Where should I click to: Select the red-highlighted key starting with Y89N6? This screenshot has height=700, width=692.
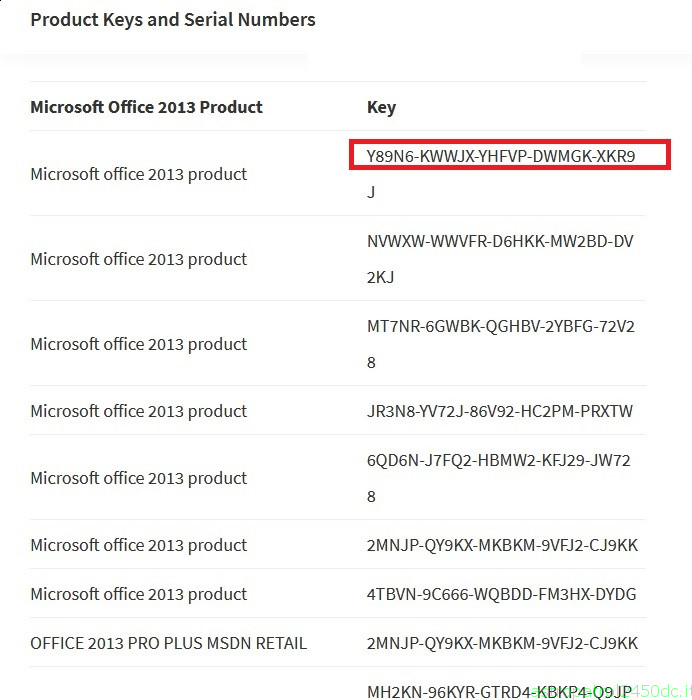pos(501,156)
